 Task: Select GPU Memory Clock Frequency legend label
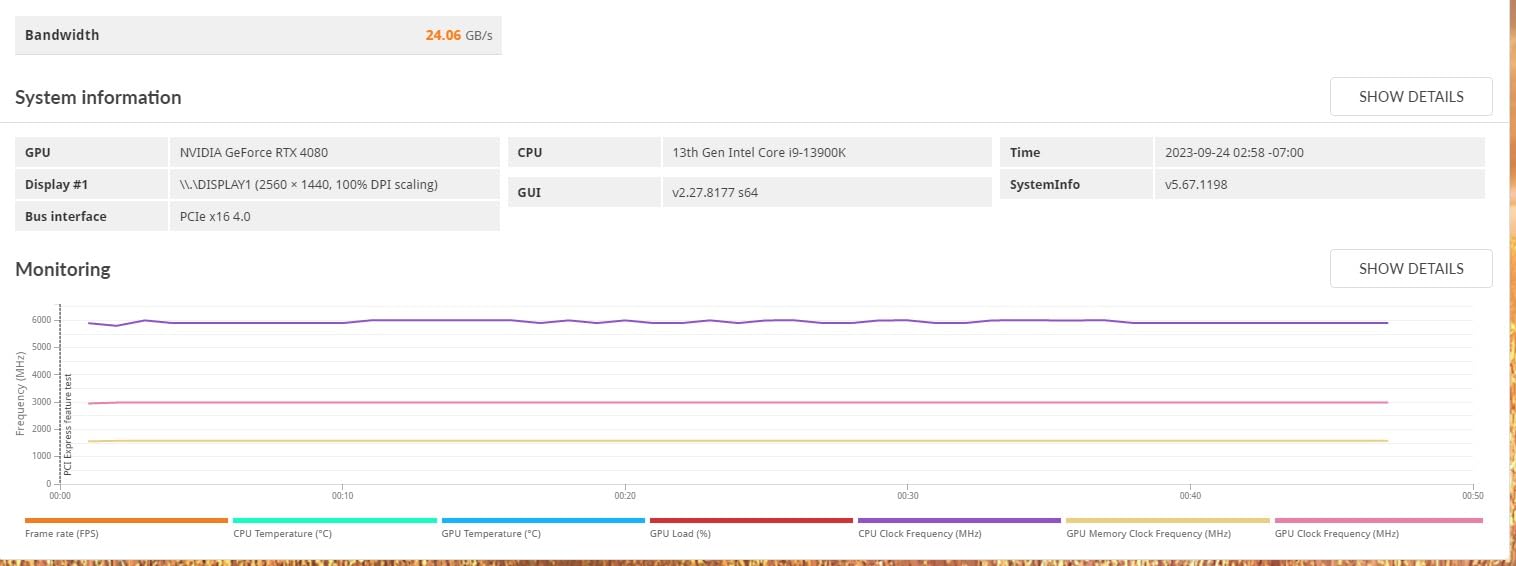pos(1148,534)
